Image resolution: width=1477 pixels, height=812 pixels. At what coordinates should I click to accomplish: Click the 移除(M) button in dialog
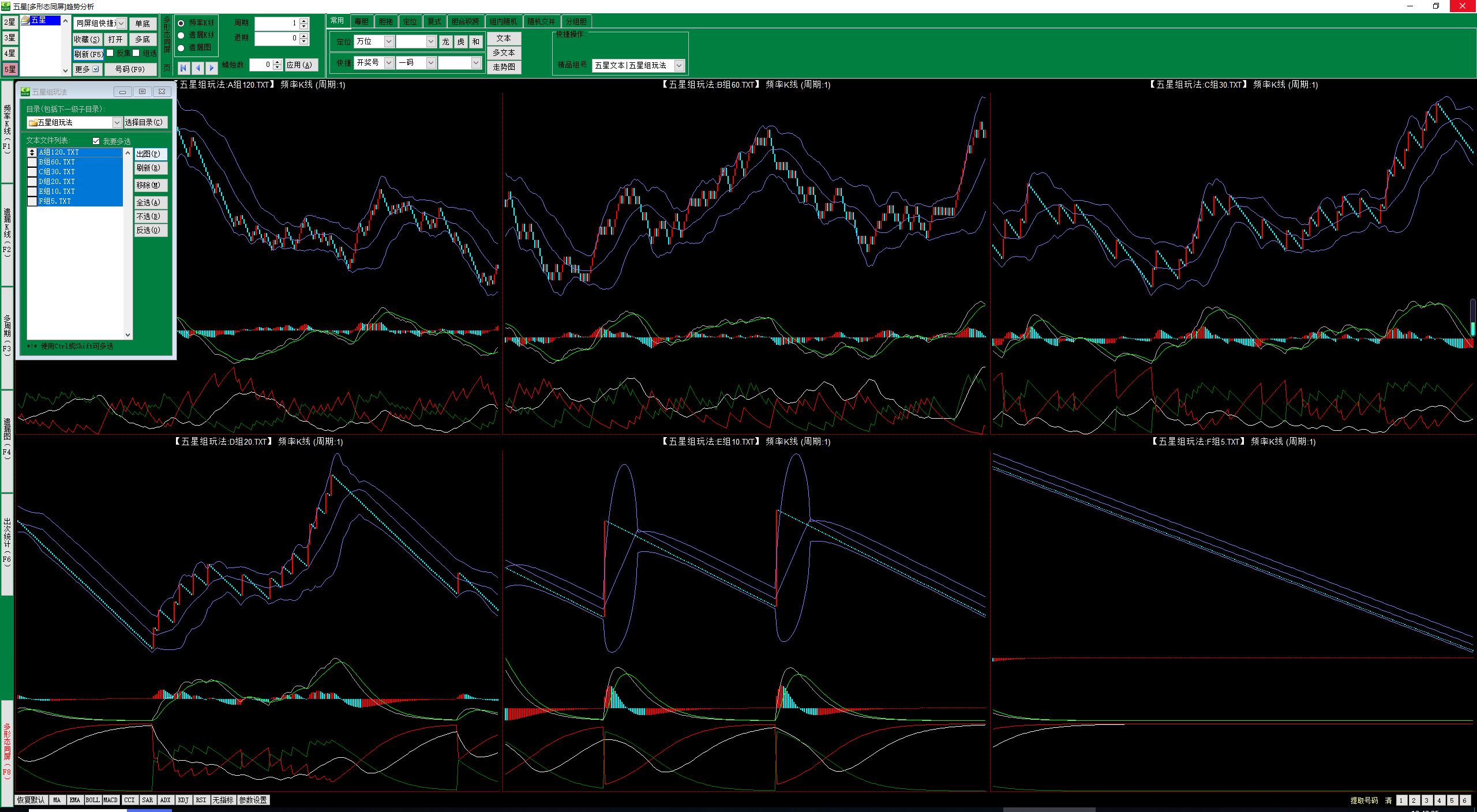coord(151,185)
